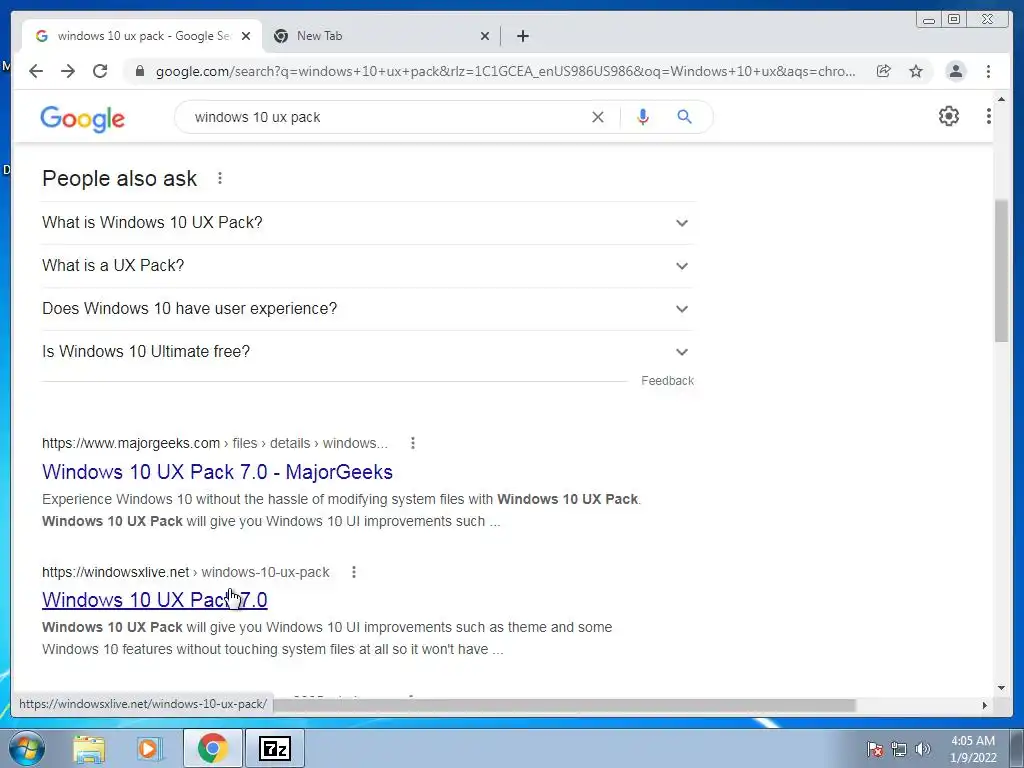This screenshot has width=1024, height=768.
Task: Send Feedback on People also ask
Action: tap(667, 381)
